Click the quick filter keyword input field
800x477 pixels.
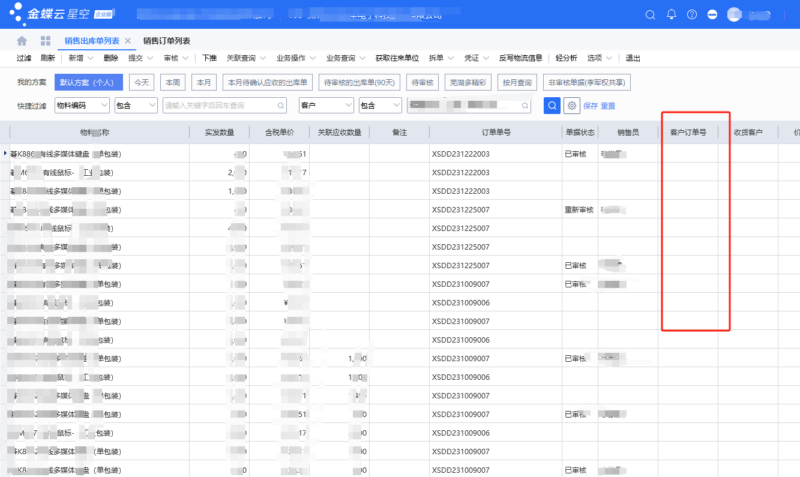click(225, 105)
